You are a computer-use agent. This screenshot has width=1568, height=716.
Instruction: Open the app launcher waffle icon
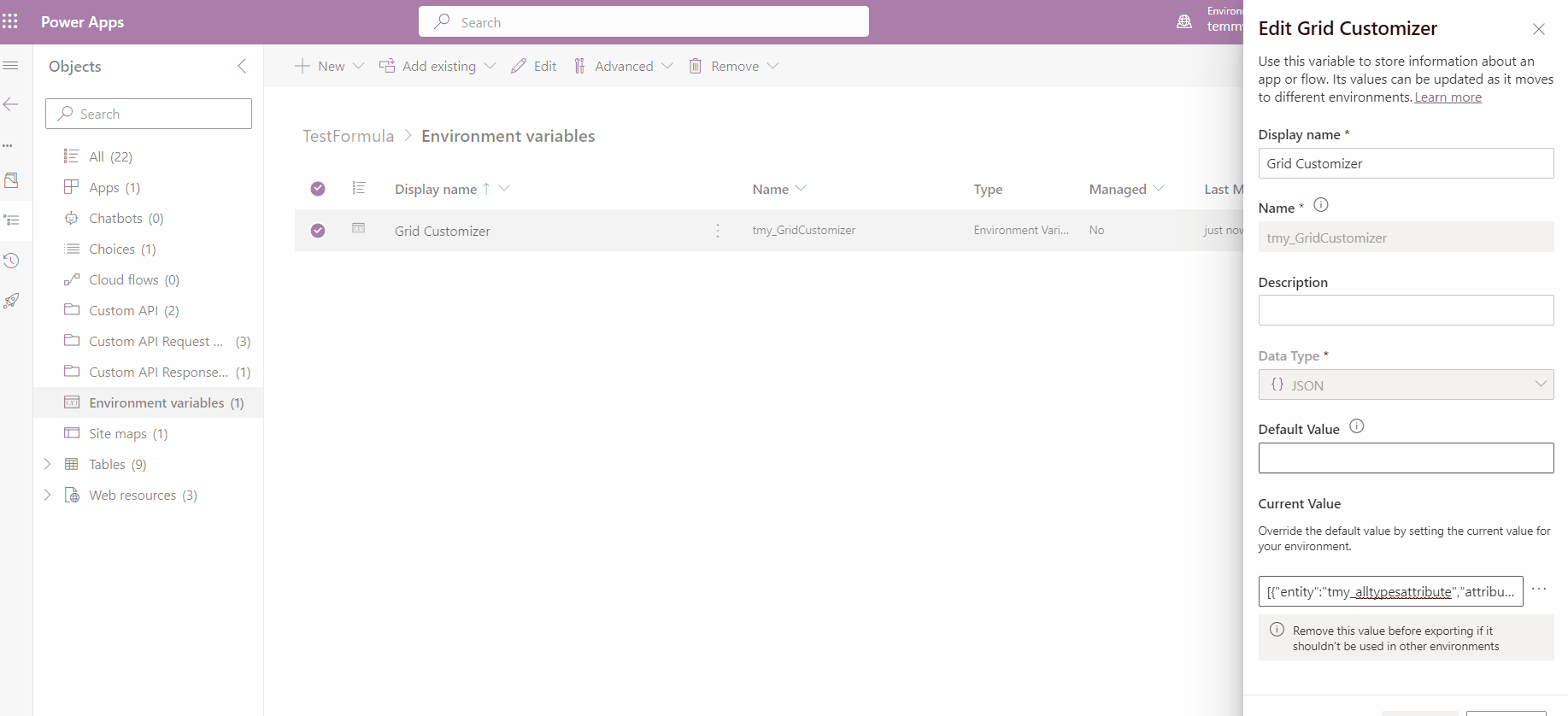tap(10, 21)
